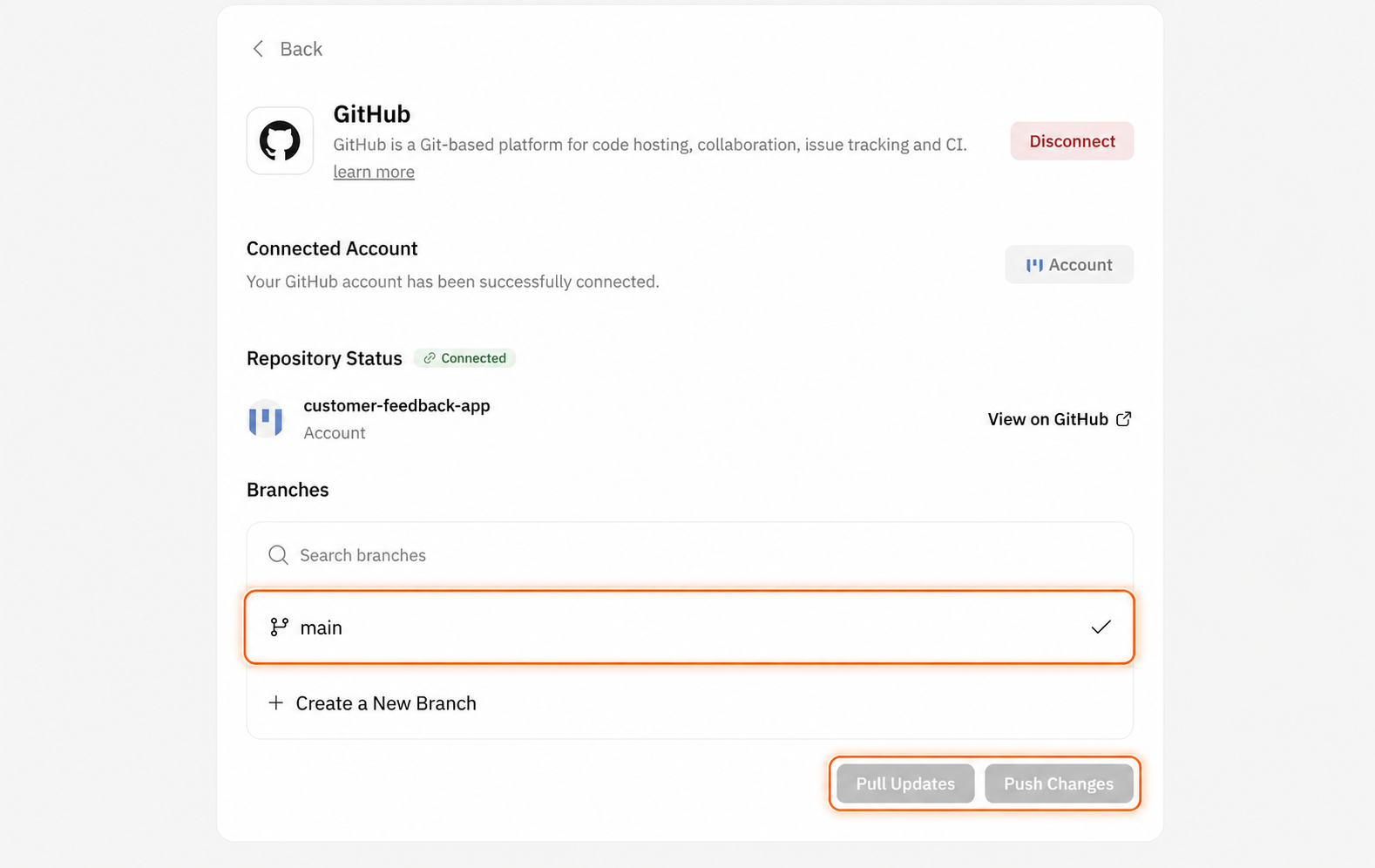Click the Connected Account heading

point(332,248)
